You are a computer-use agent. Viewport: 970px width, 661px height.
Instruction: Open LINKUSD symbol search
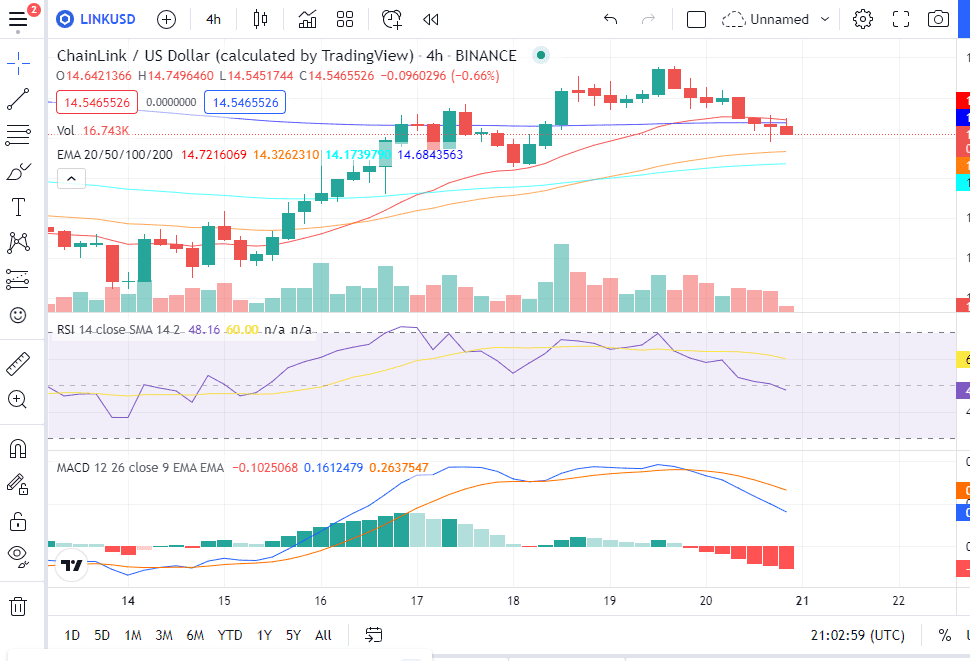(96, 19)
